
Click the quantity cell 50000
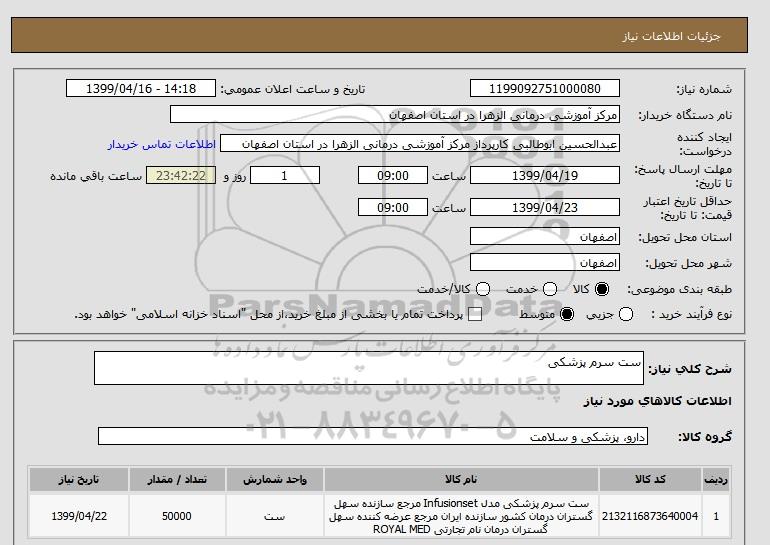pos(177,516)
